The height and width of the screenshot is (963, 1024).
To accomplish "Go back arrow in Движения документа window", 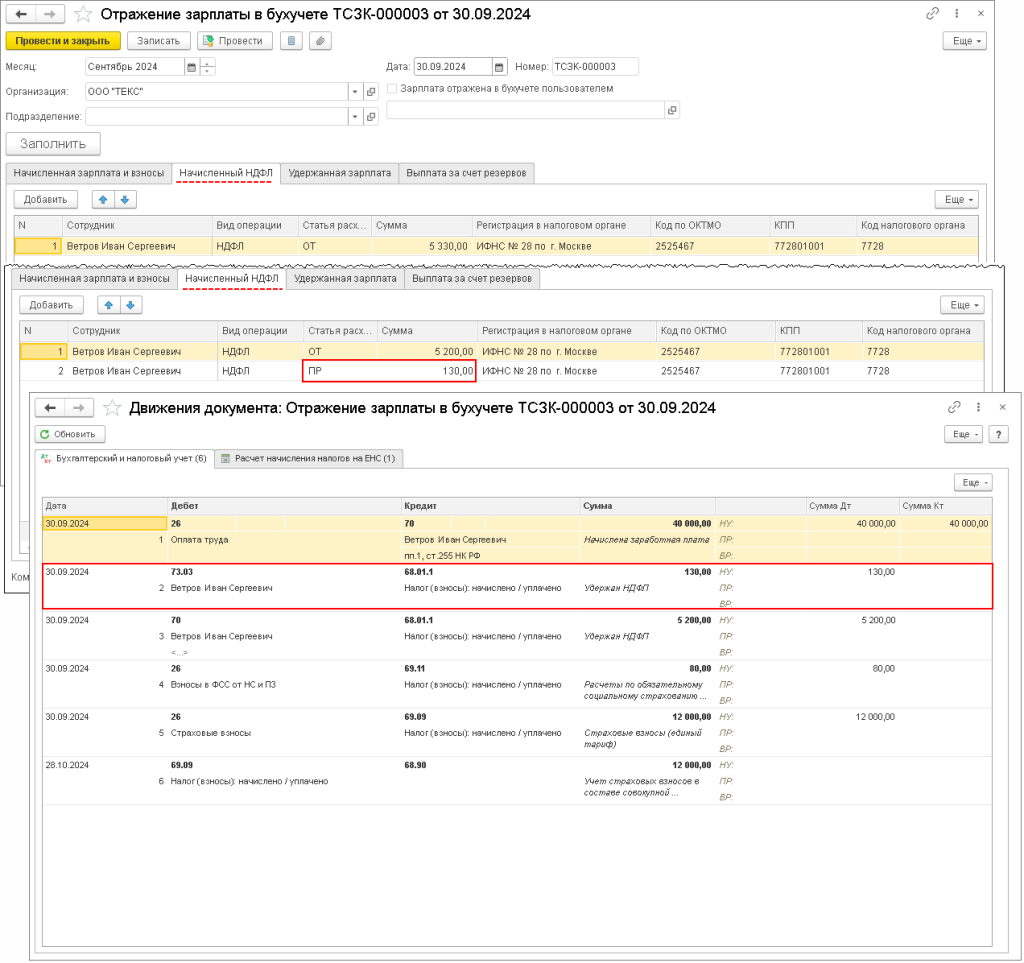I will (47, 408).
